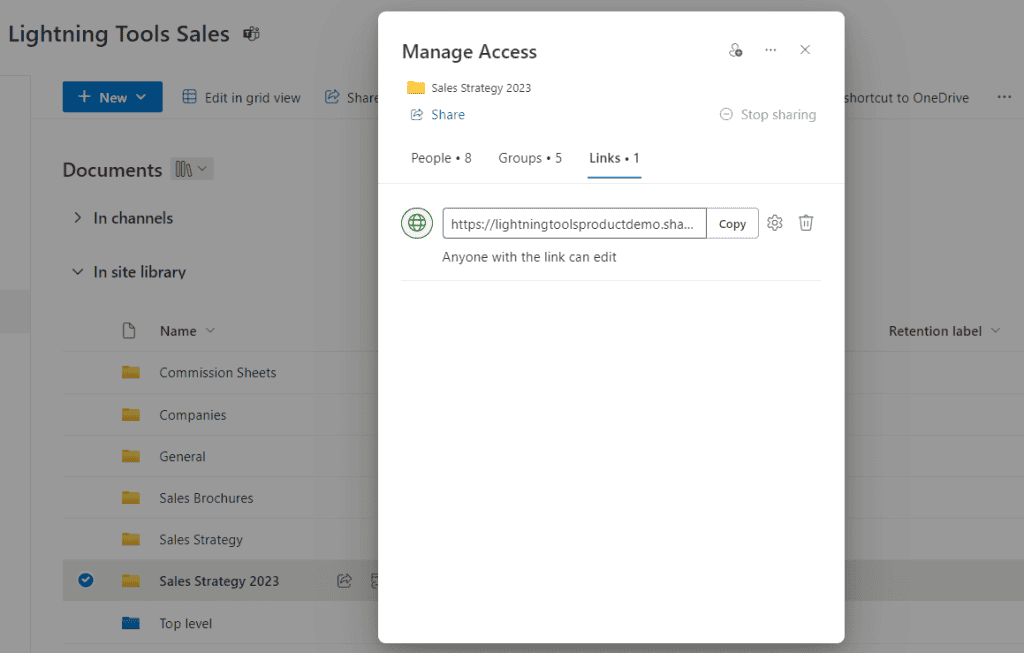Click the share icon on the Sales Strategy 2023 row
1024x653 pixels.
344,580
